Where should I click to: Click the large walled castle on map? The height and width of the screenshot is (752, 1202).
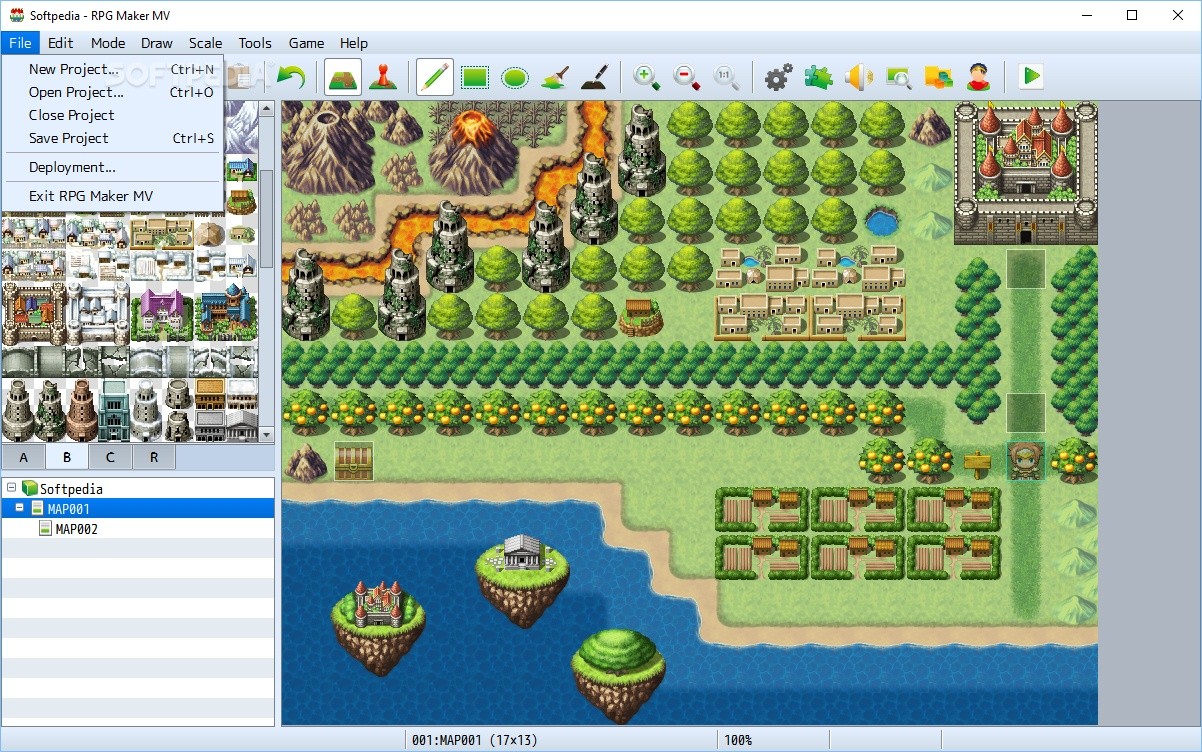click(1026, 172)
